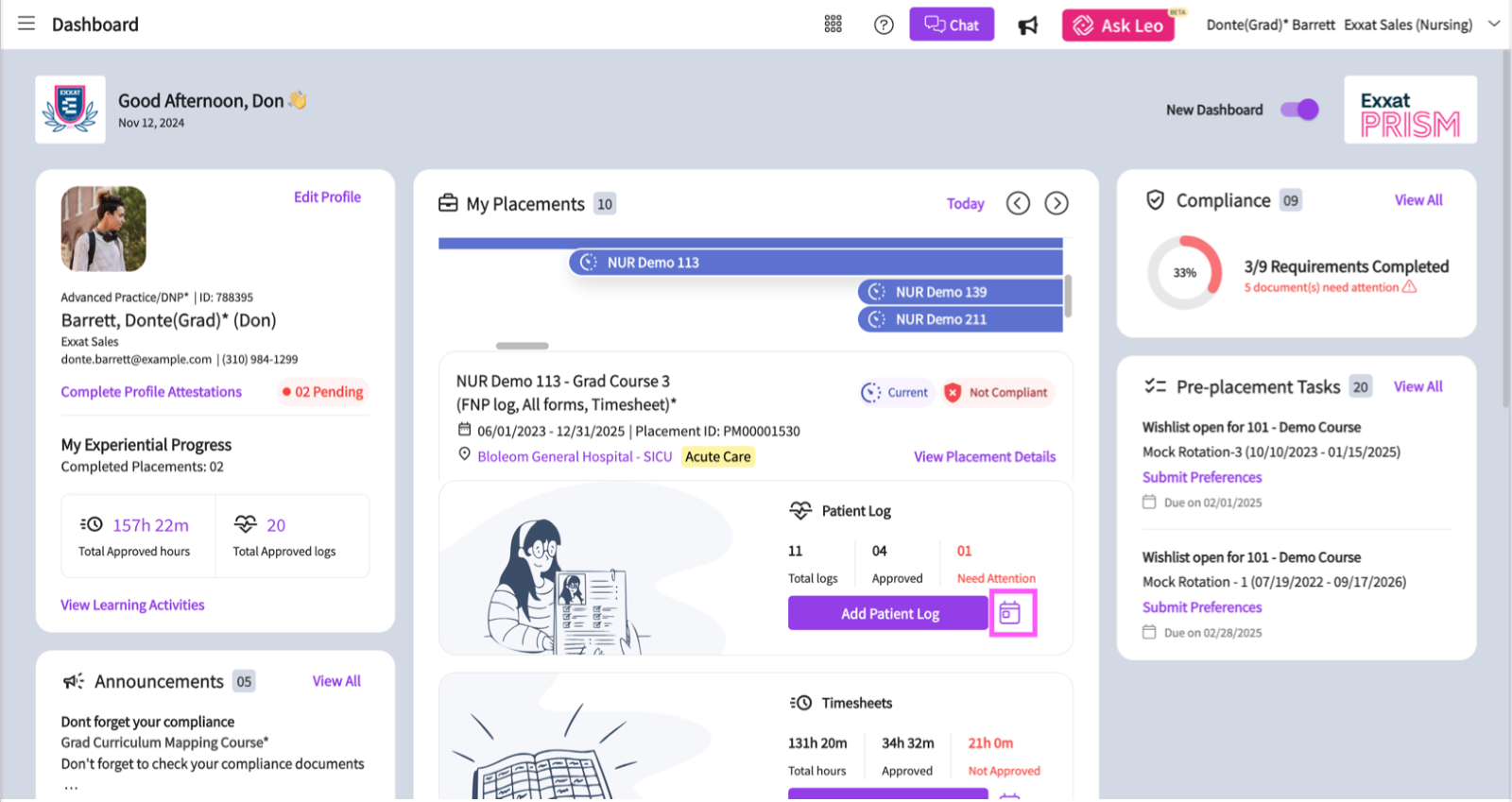Click the 33% compliance progress ring
The width and height of the screenshot is (1512, 802).
click(1185, 273)
